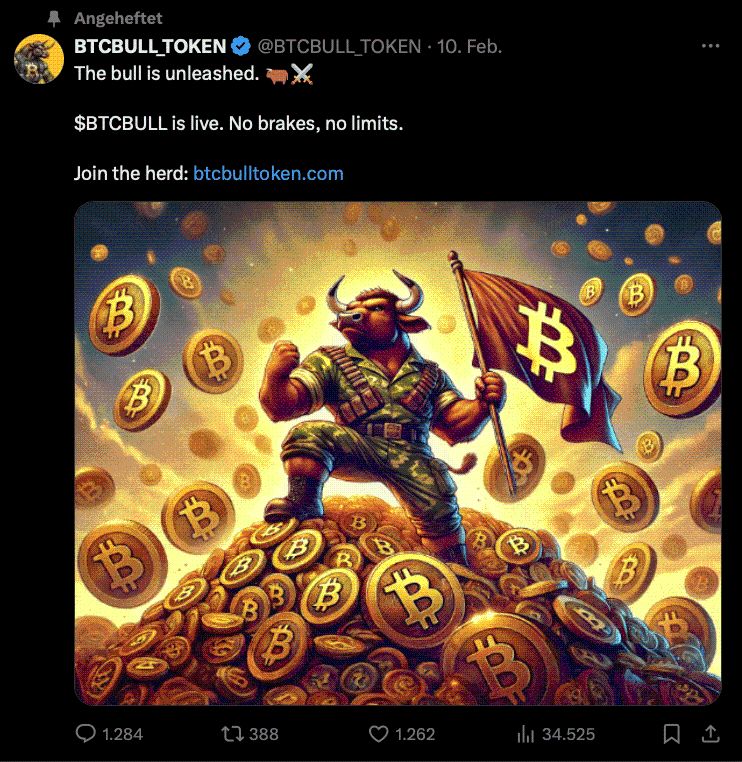The width and height of the screenshot is (742, 762).
Task: Open the BTCBULL_TOKEN profile avatar
Action: click(39, 59)
